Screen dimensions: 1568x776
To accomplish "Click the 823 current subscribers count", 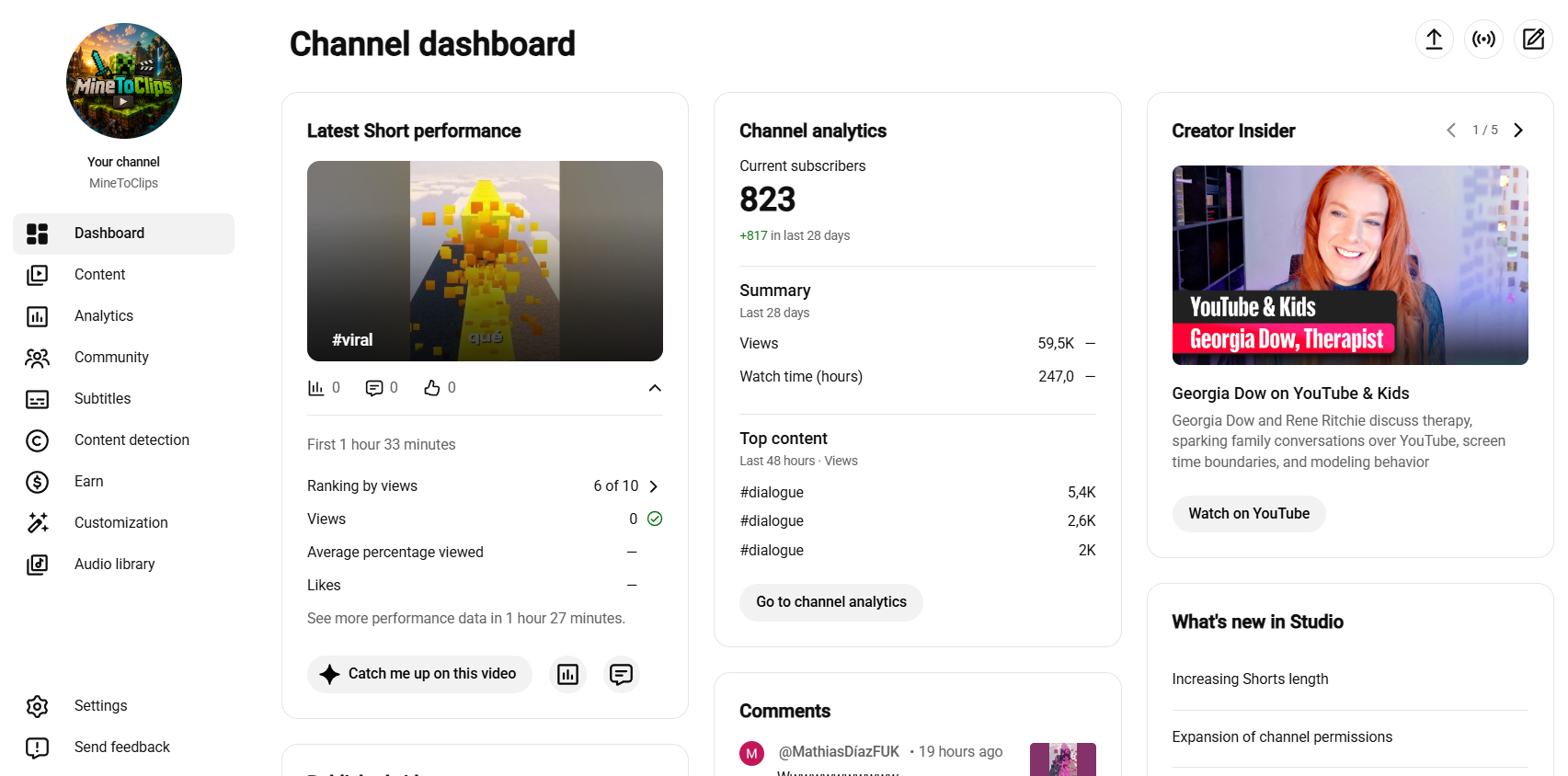I will tap(768, 200).
